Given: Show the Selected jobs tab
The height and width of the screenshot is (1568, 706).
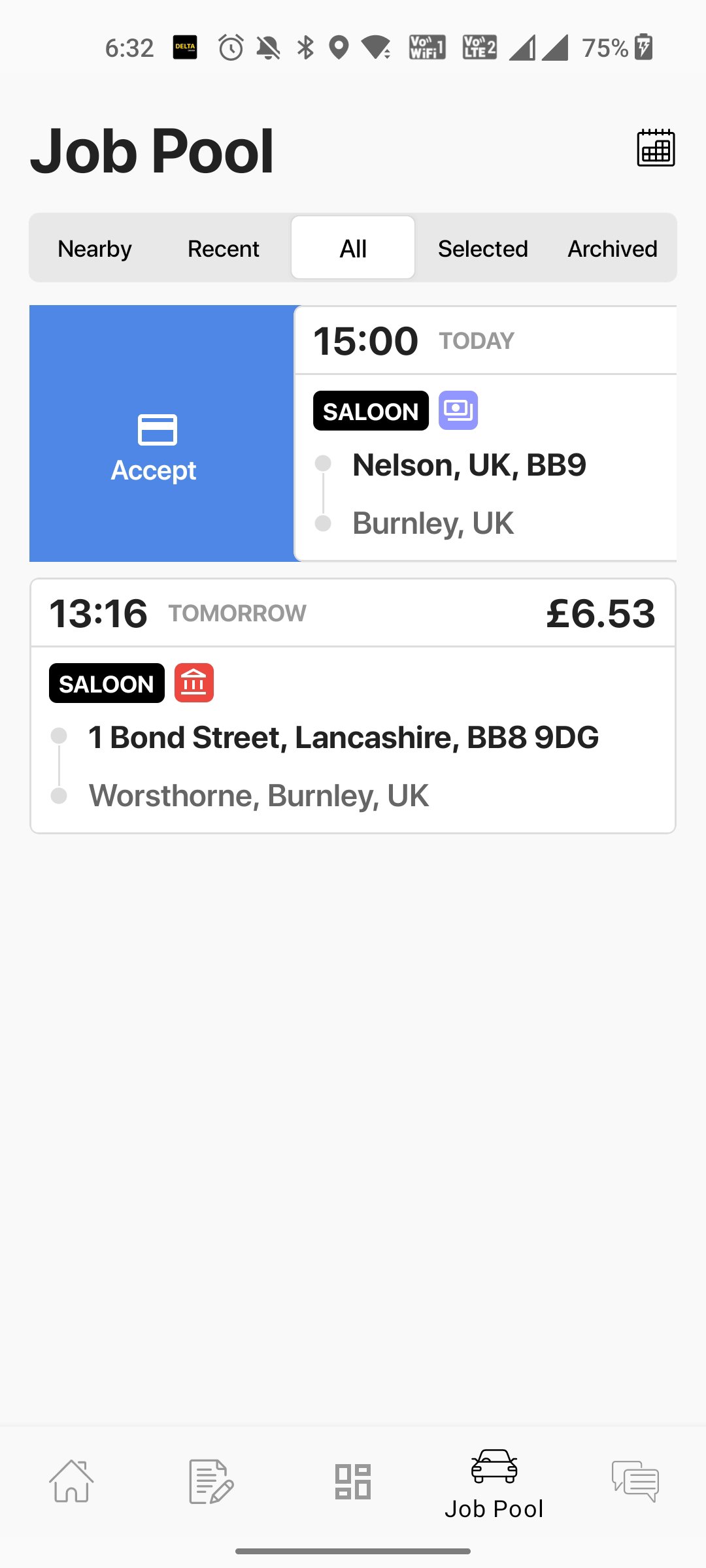Looking at the screenshot, I should (x=482, y=248).
